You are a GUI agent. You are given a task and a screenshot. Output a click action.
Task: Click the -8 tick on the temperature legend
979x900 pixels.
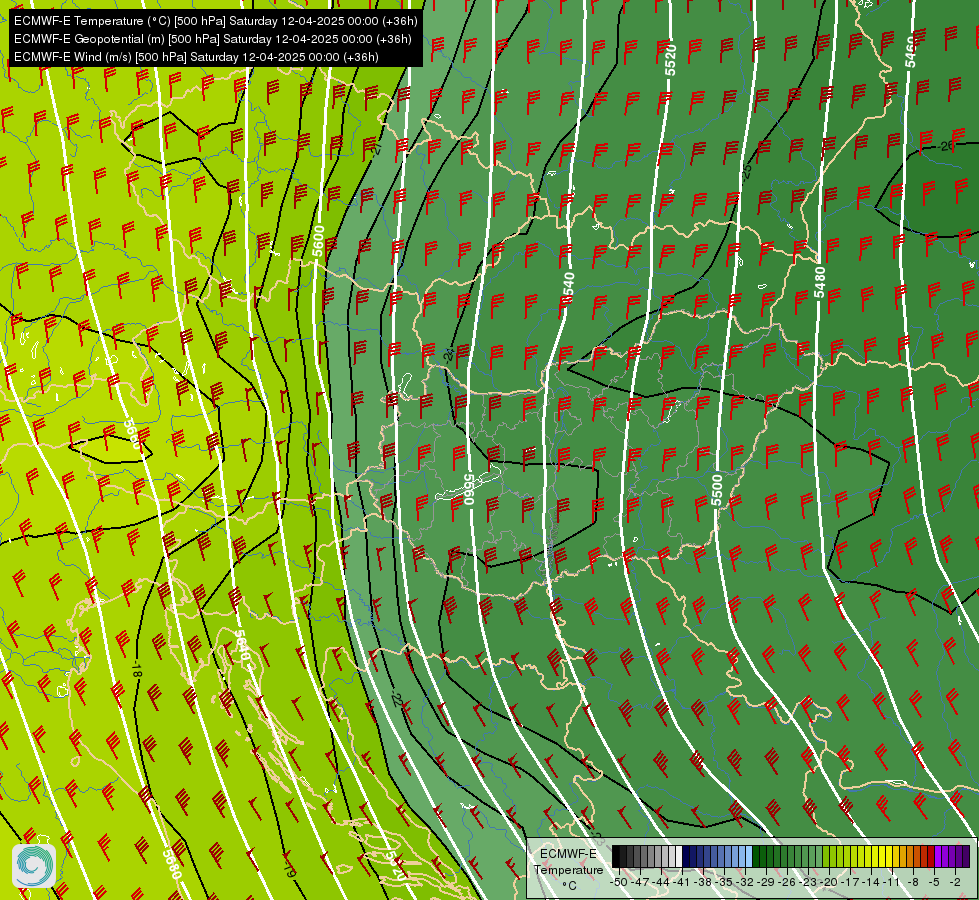(913, 882)
